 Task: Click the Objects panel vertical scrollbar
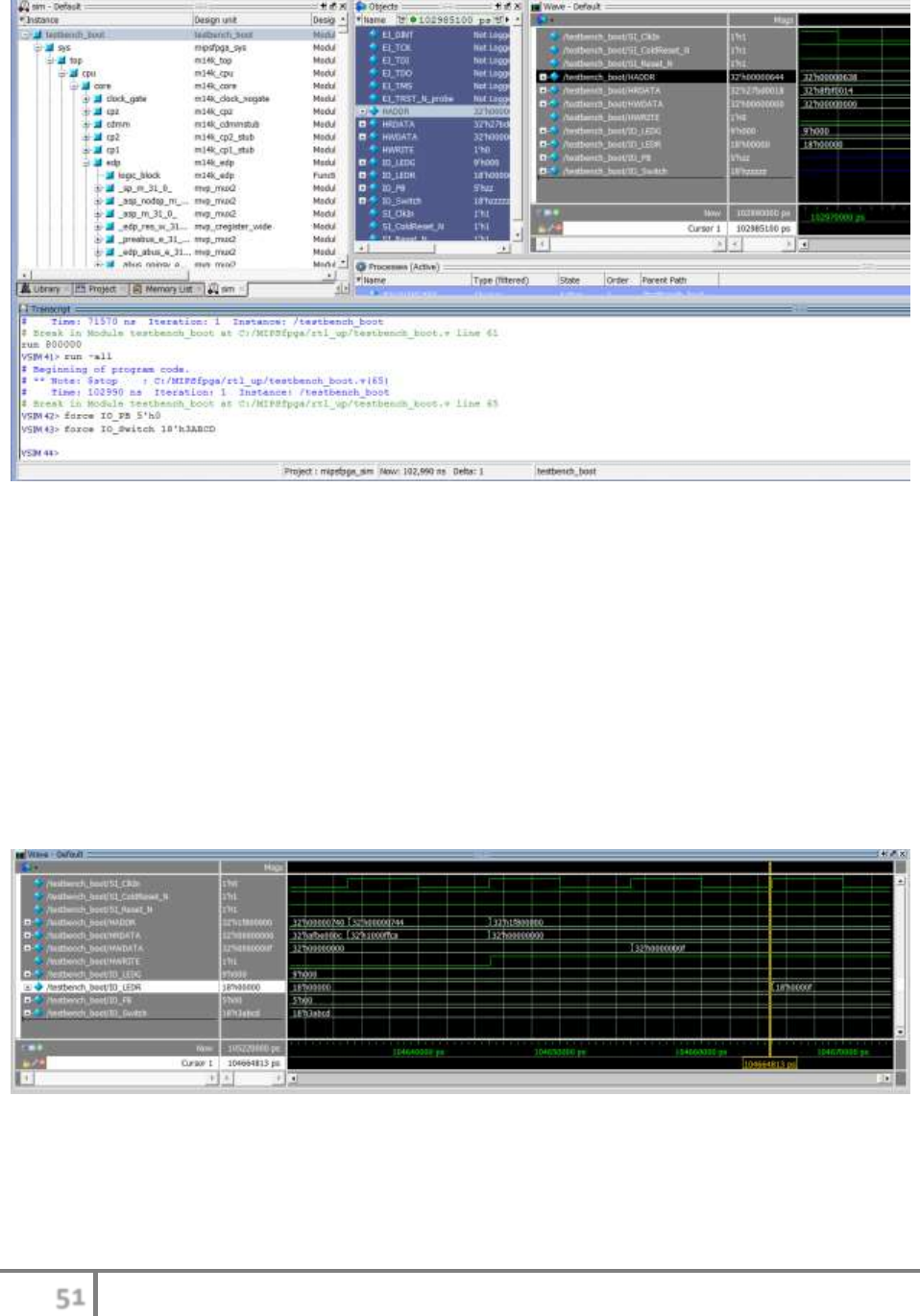click(518, 128)
